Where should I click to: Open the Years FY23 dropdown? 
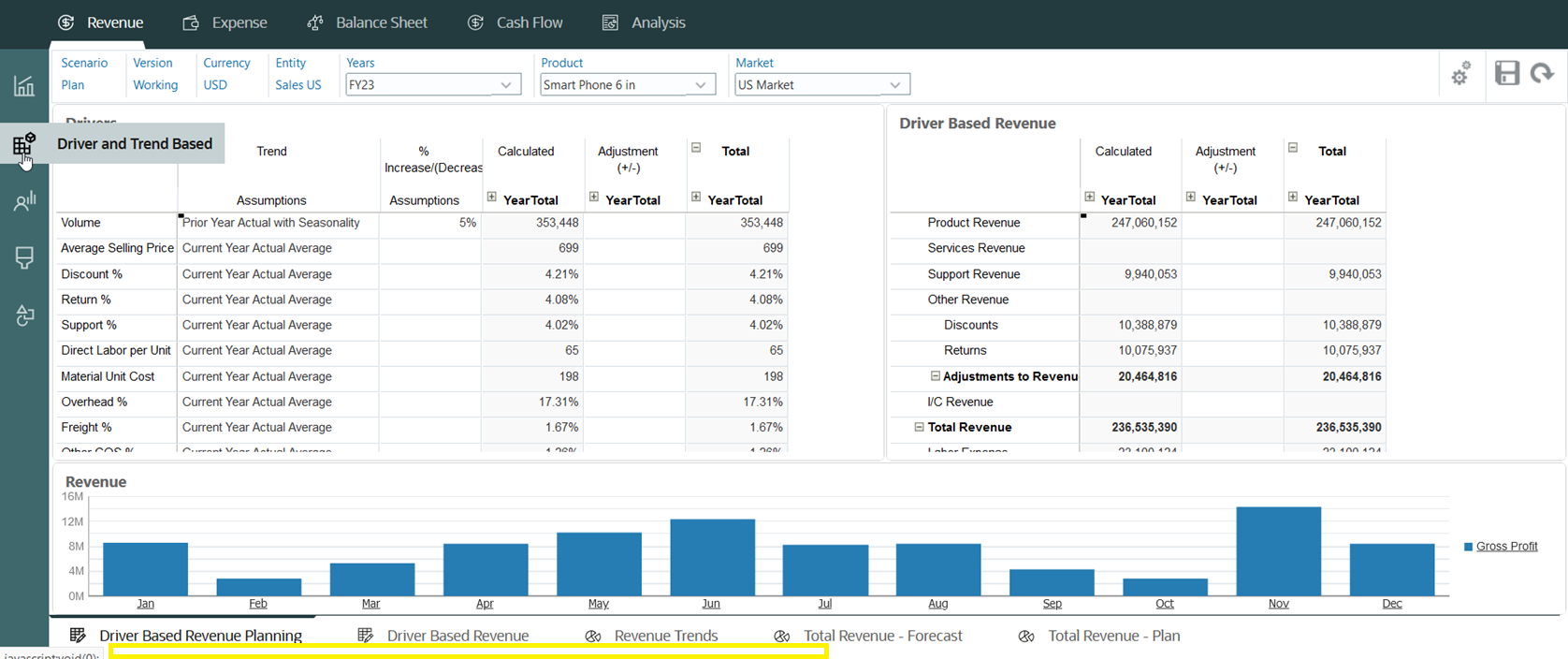pos(433,85)
